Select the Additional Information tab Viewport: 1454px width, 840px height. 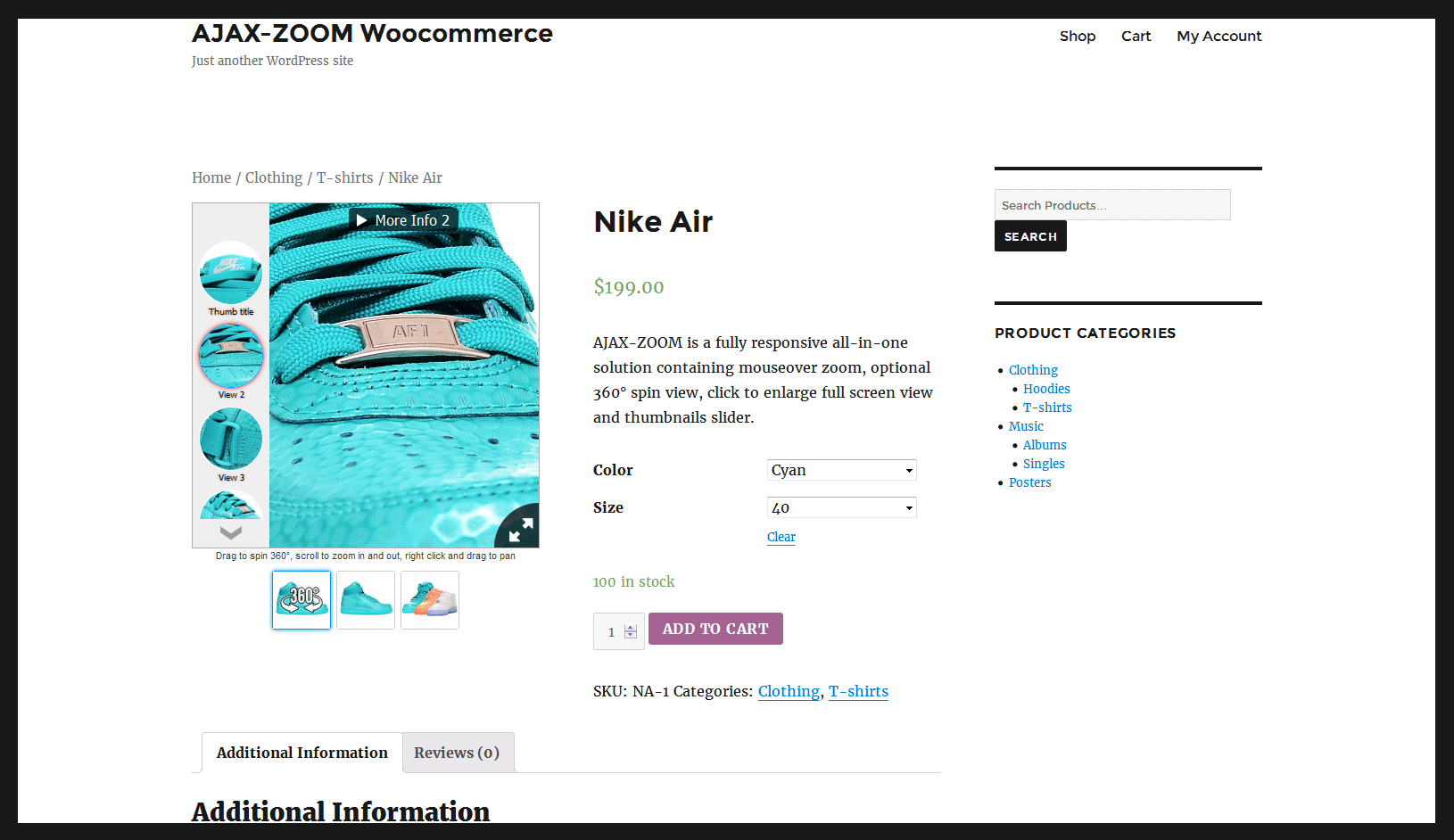(302, 753)
